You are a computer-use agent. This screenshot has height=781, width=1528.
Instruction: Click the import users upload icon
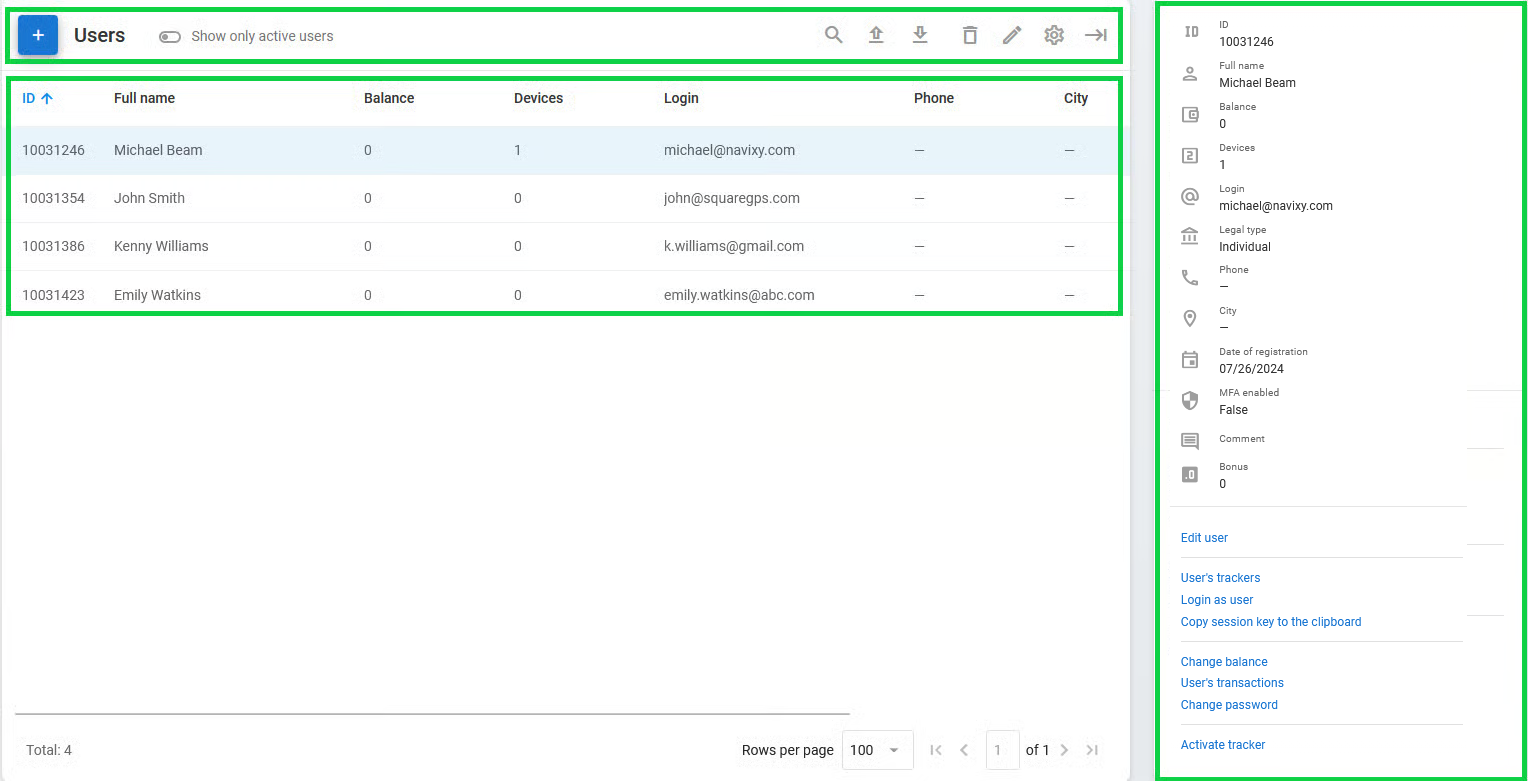[x=876, y=34]
